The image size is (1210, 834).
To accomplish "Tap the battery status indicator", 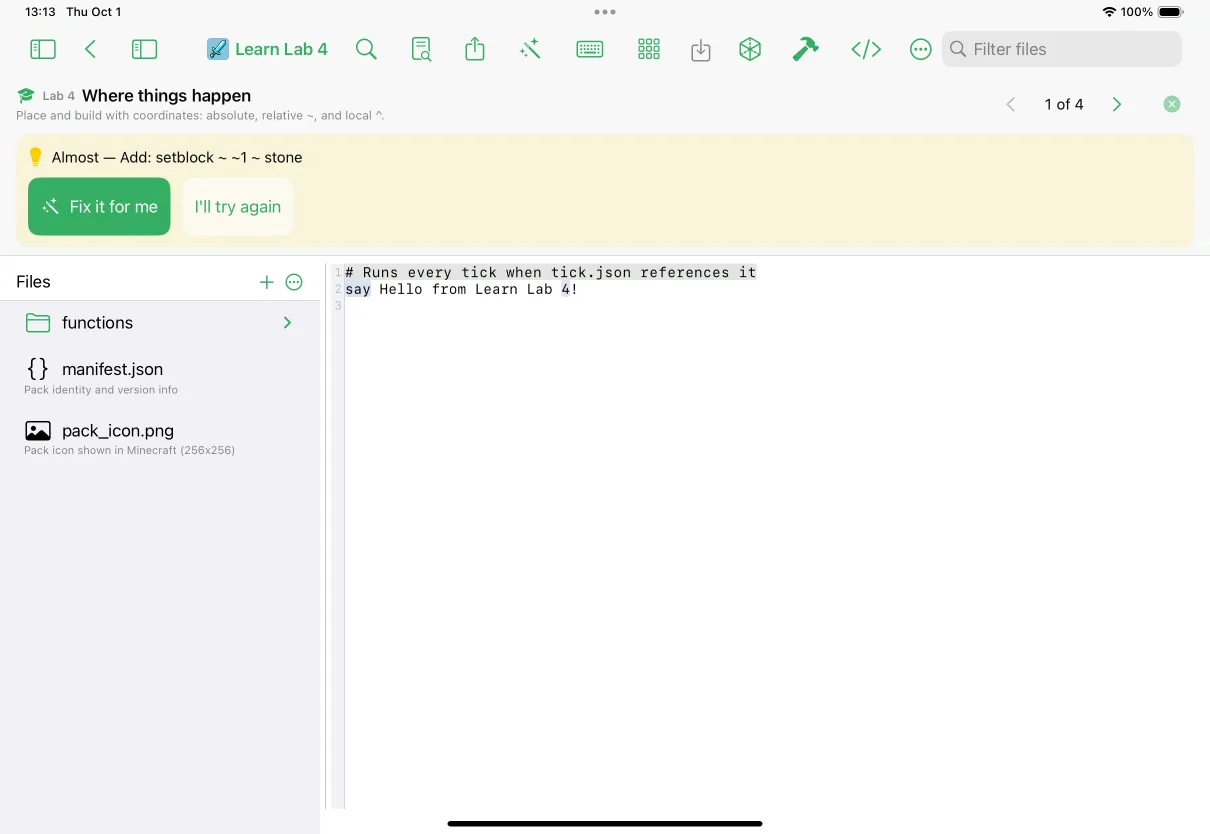I will tap(1170, 12).
